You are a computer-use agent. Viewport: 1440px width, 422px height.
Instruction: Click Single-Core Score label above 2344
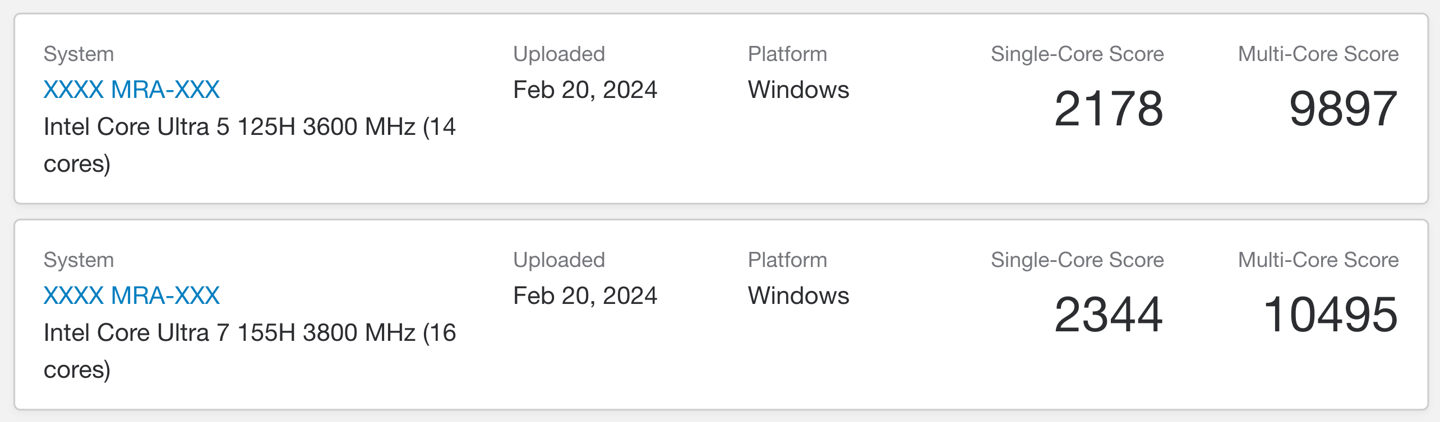(1077, 260)
